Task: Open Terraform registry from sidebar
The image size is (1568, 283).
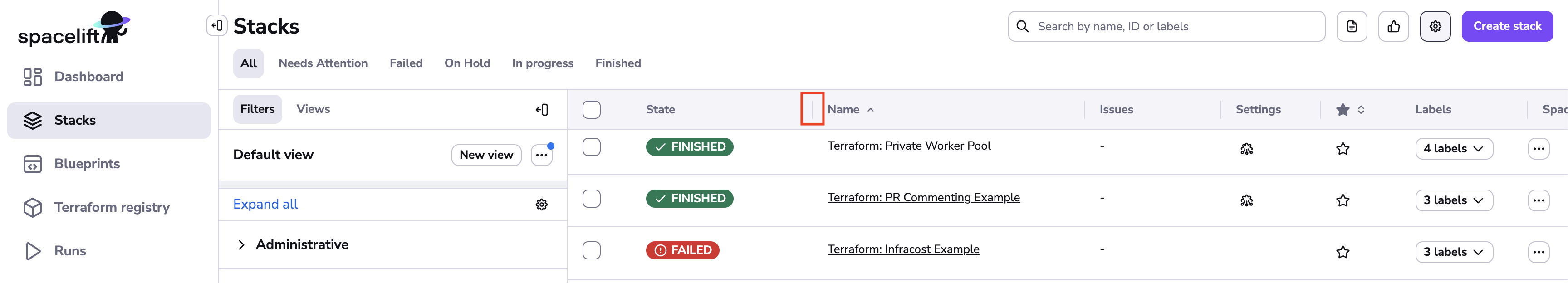Action: [112, 208]
